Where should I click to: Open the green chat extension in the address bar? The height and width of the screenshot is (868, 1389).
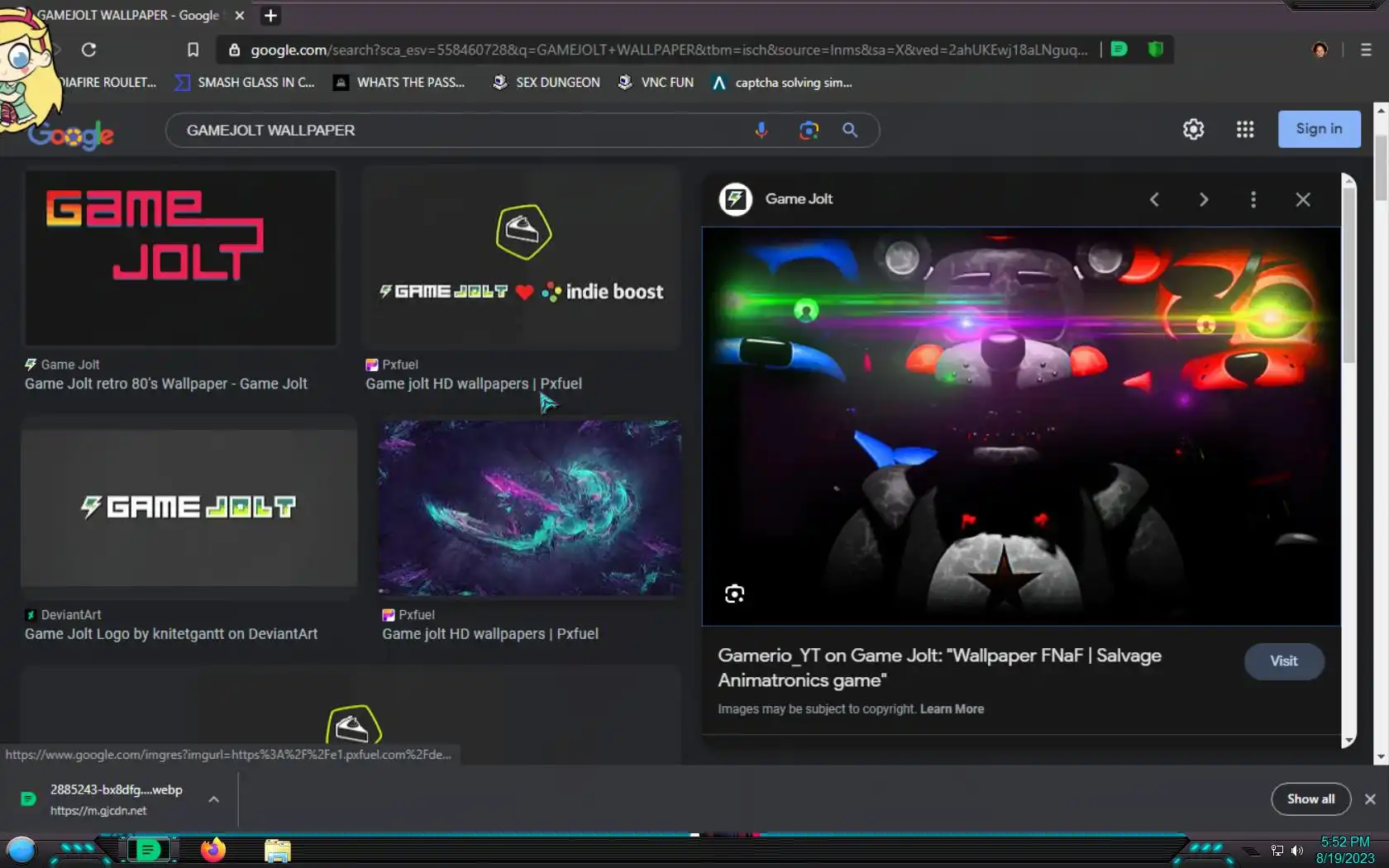1119,49
